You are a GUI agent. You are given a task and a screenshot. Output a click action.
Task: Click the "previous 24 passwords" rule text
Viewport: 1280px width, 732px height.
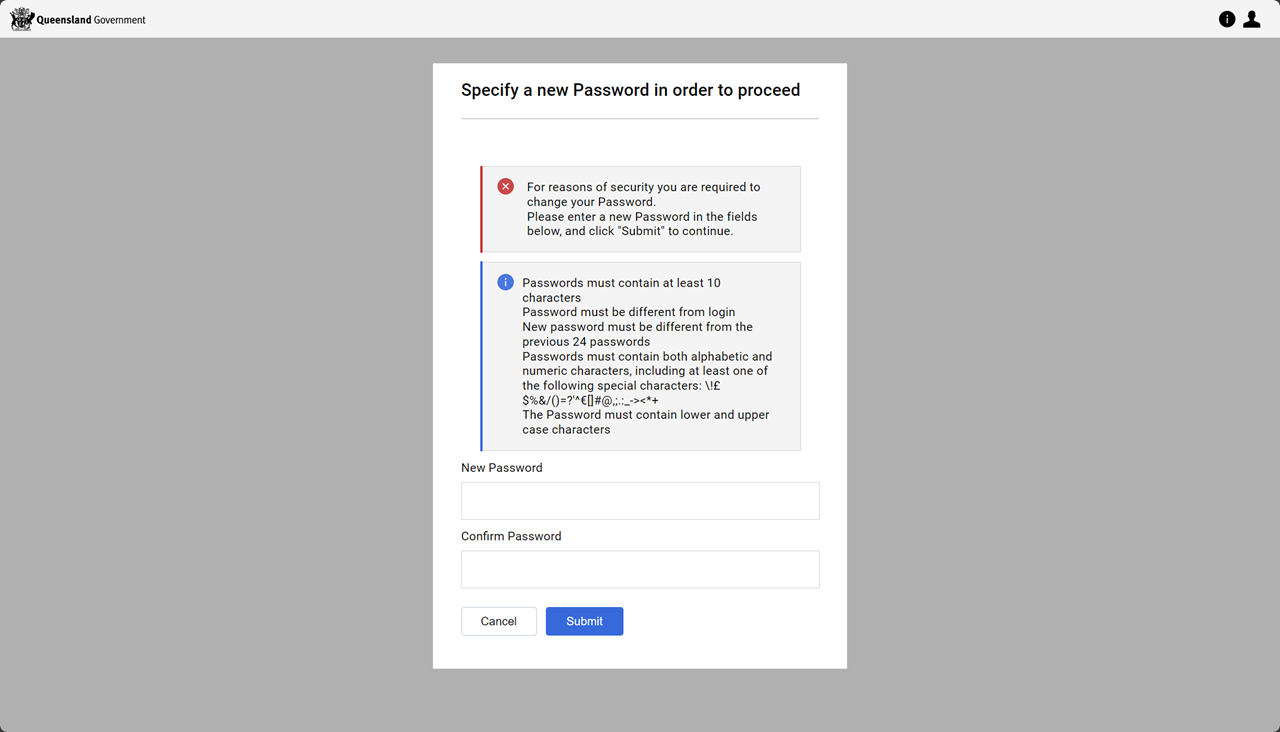pyautogui.click(x=637, y=334)
